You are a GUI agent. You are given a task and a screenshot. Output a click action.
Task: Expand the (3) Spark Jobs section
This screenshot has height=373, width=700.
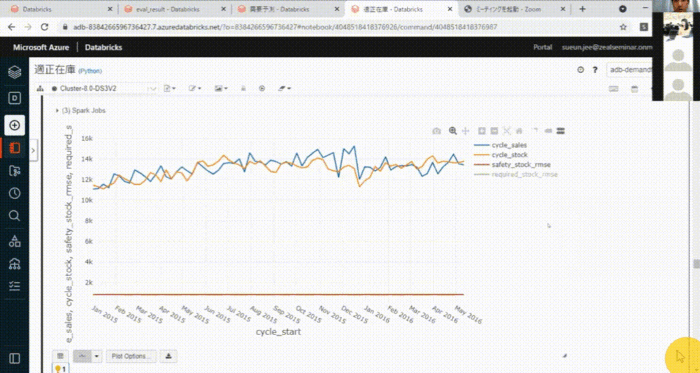(80, 110)
